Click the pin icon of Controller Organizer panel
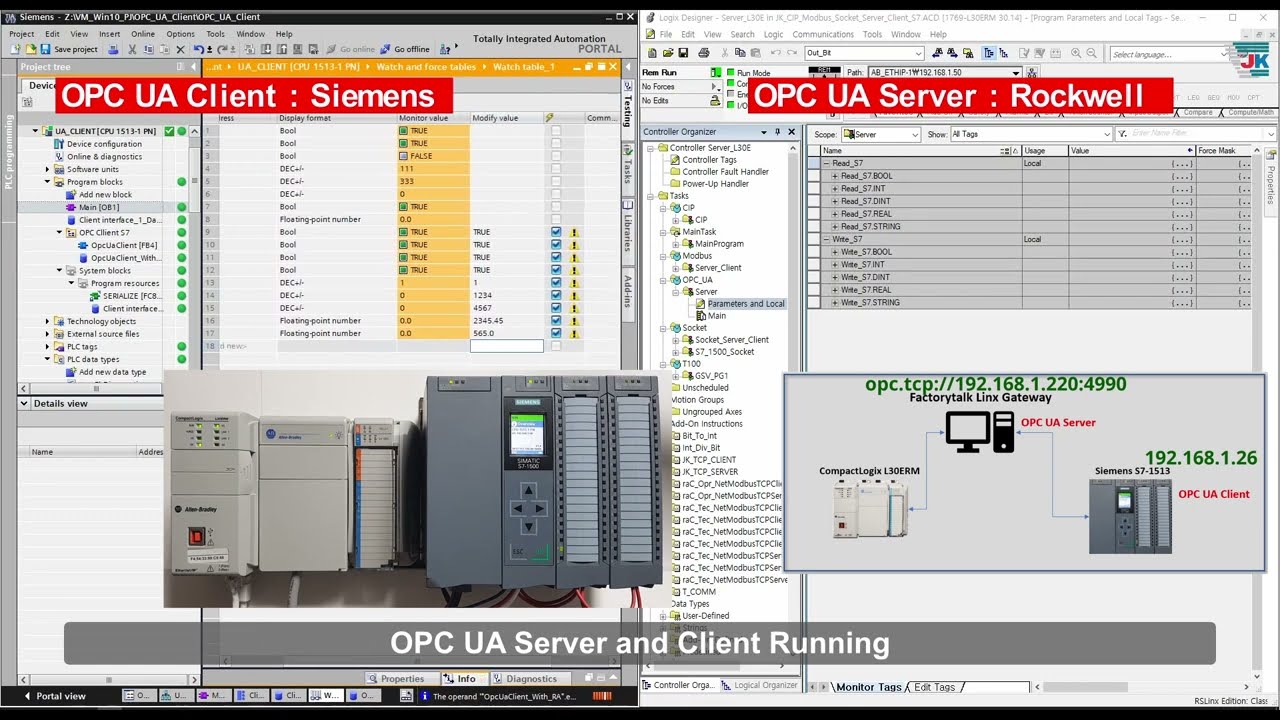Image resolution: width=1280 pixels, height=720 pixels. (777, 132)
